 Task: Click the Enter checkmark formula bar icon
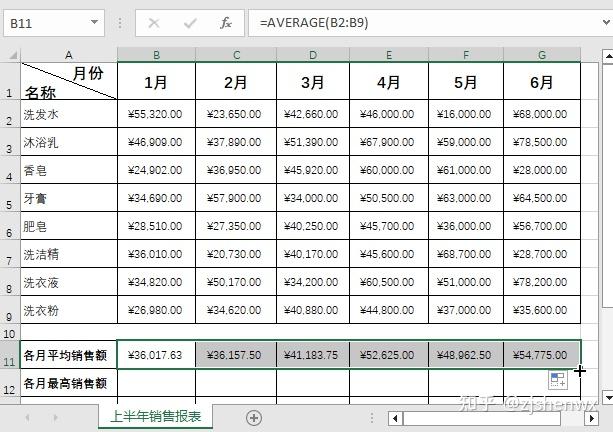point(190,23)
